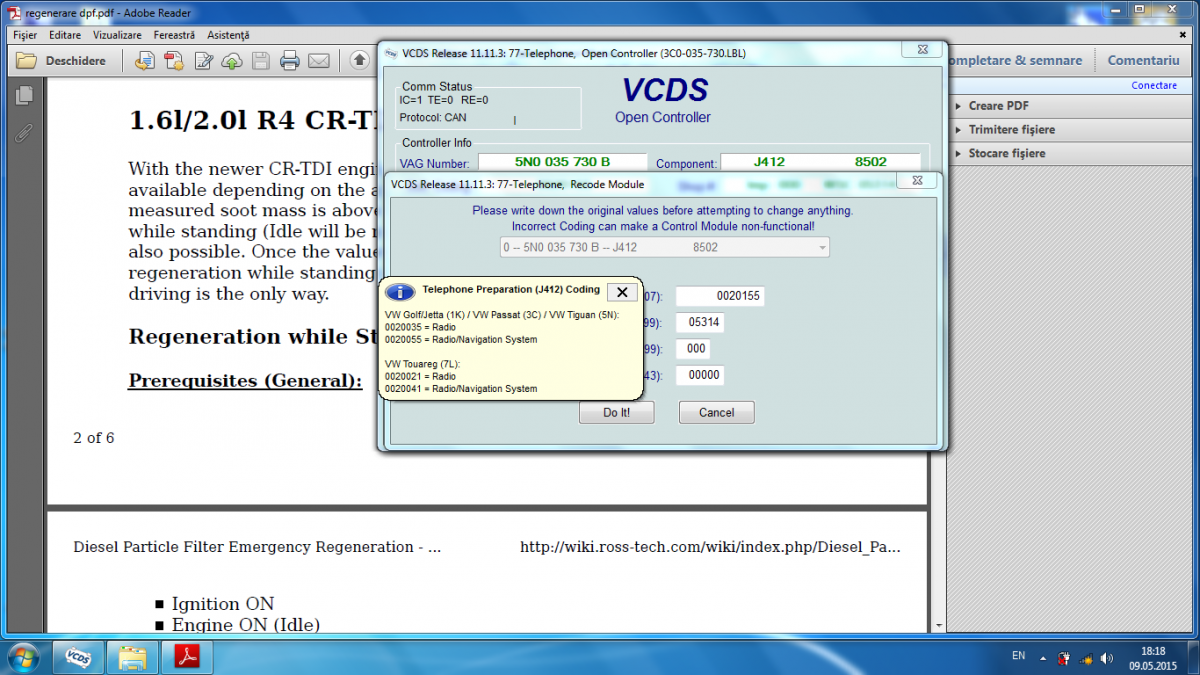The height and width of the screenshot is (675, 1200).
Task: Click the VAG Number field 5N0 035 730 B
Action: (x=563, y=162)
